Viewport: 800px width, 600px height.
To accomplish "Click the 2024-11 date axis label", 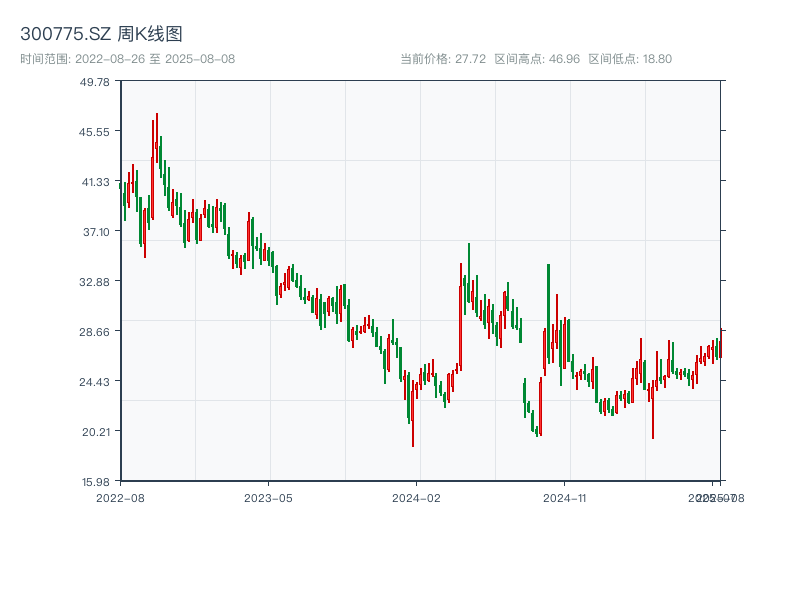I will [566, 497].
